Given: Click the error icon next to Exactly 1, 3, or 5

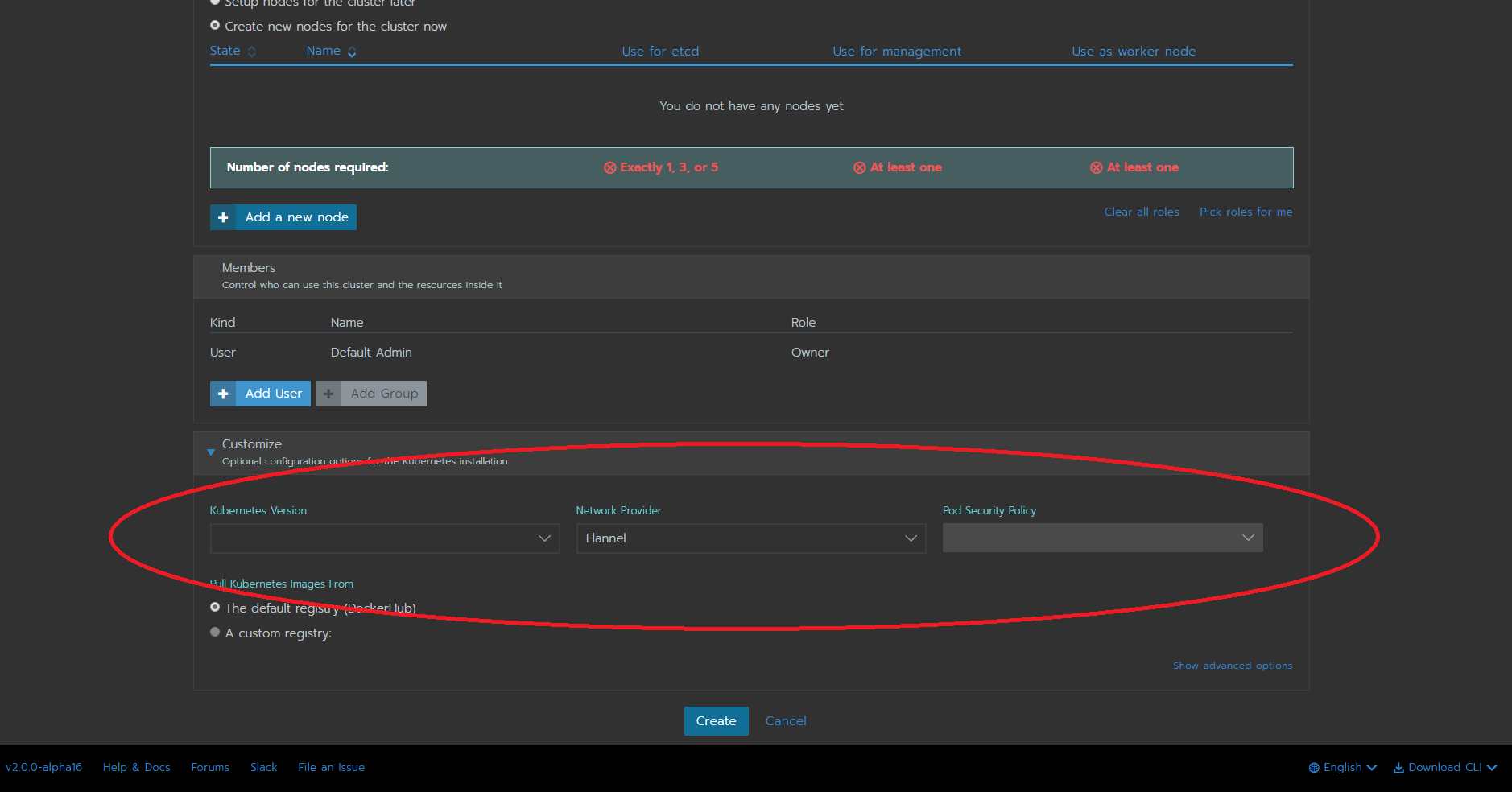Looking at the screenshot, I should coord(609,167).
